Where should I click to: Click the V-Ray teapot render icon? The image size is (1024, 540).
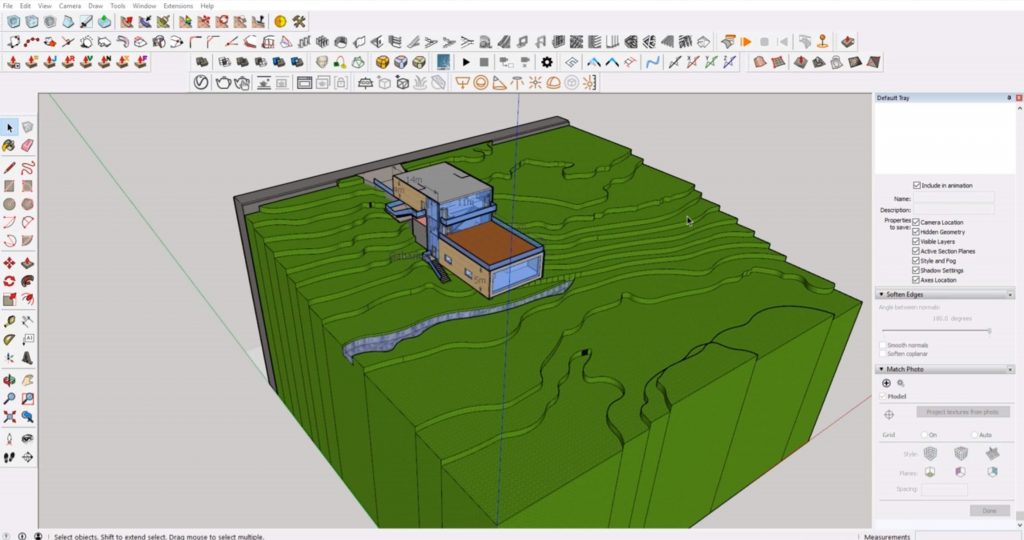[223, 83]
